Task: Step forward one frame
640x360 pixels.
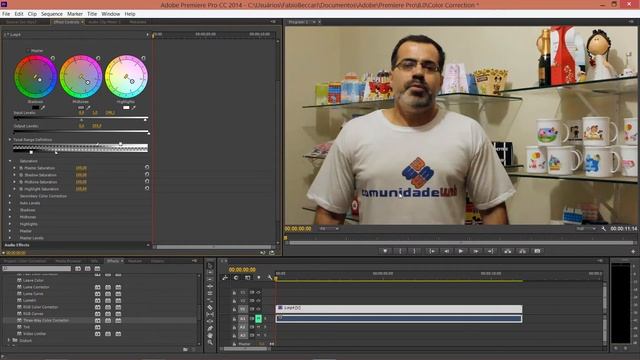Action: coord(476,251)
